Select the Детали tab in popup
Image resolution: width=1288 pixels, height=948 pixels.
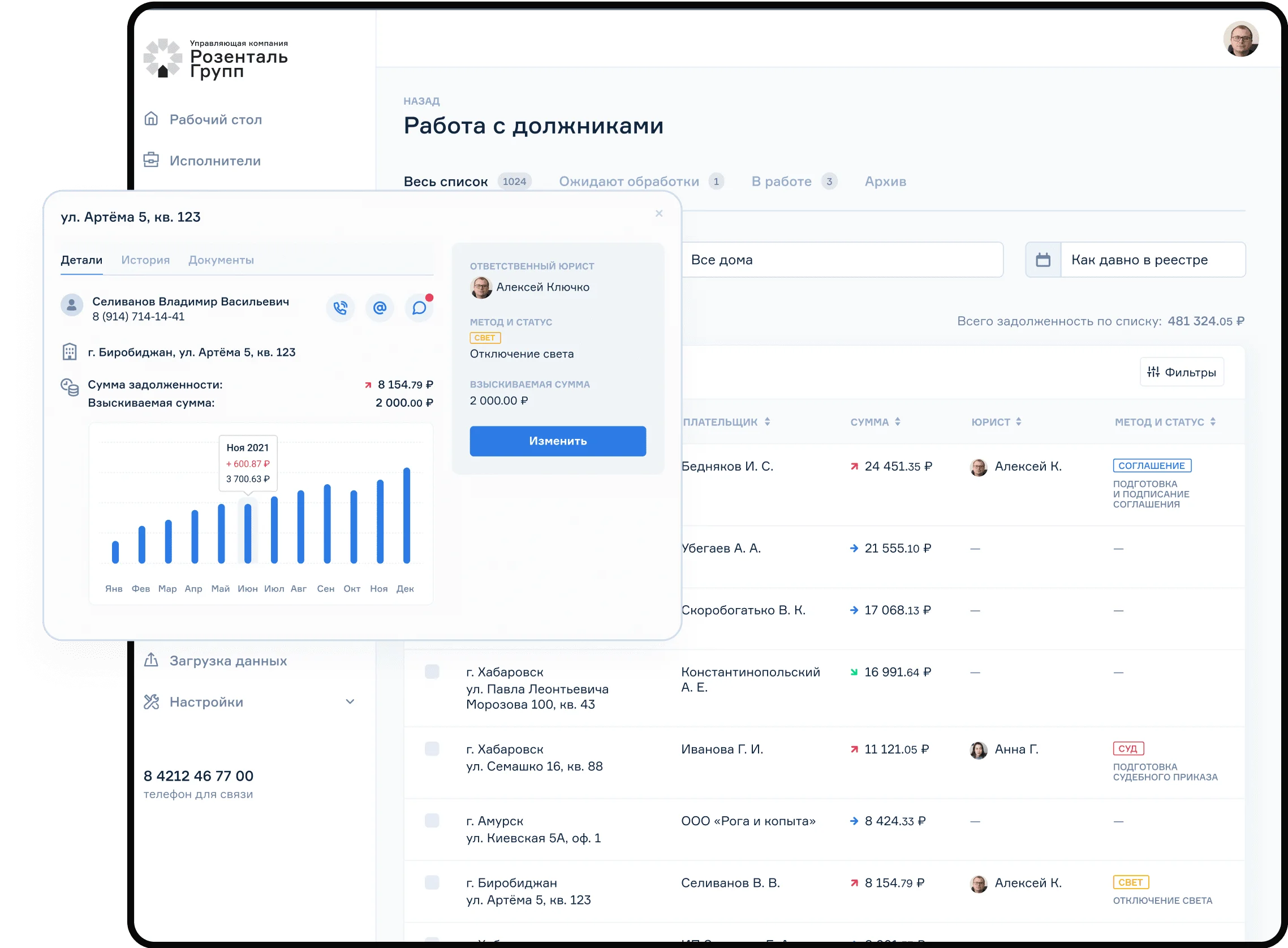click(81, 260)
